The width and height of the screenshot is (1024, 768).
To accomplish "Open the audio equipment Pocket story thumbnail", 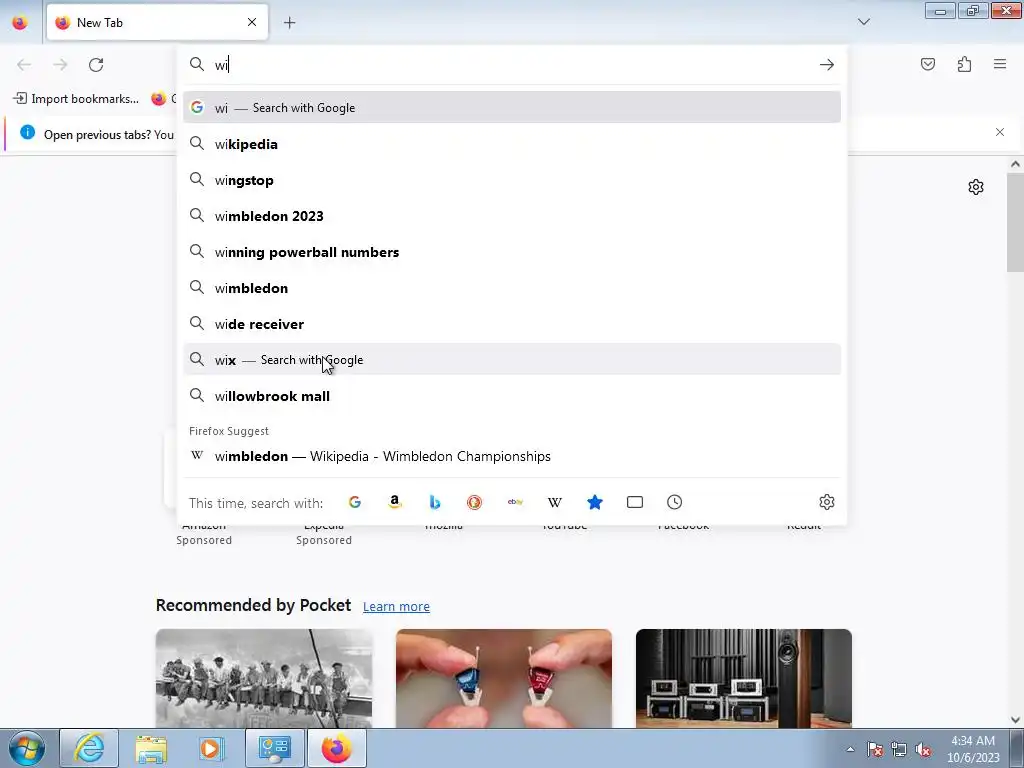I will pos(744,679).
